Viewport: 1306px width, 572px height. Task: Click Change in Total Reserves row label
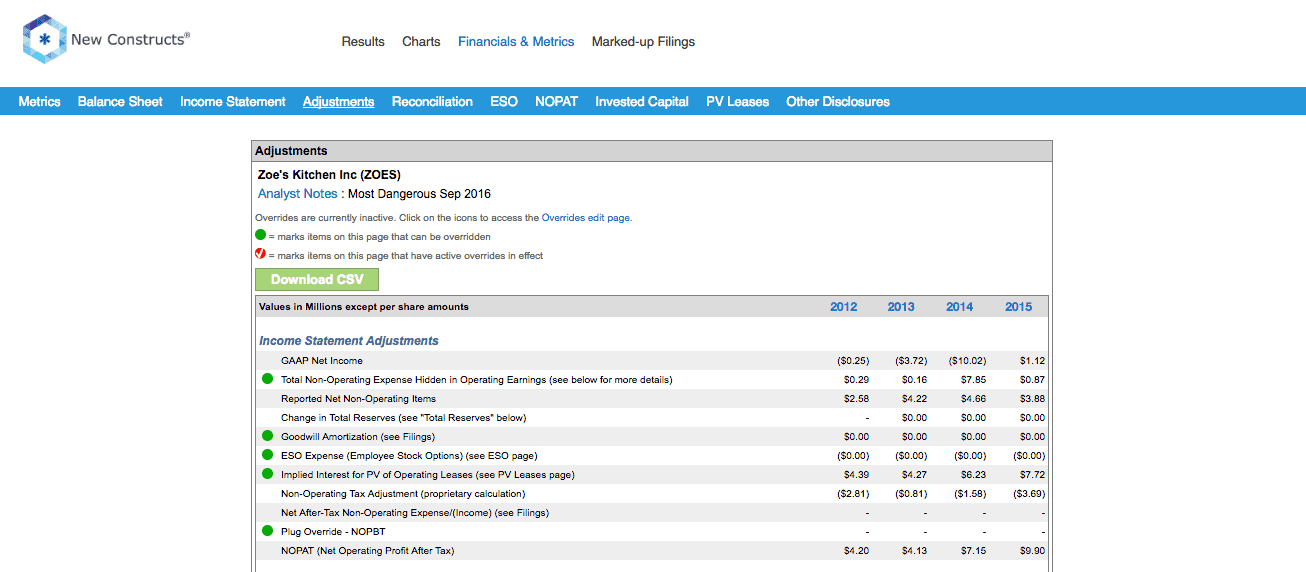403,417
